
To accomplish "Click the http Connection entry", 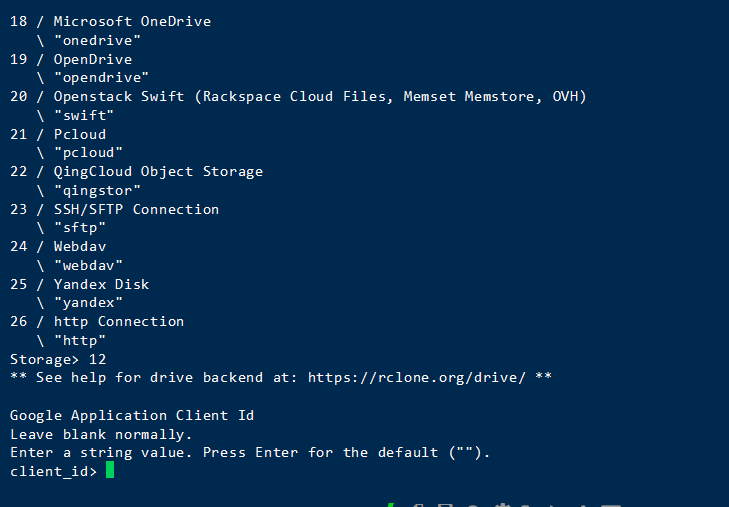I will (x=119, y=321).
